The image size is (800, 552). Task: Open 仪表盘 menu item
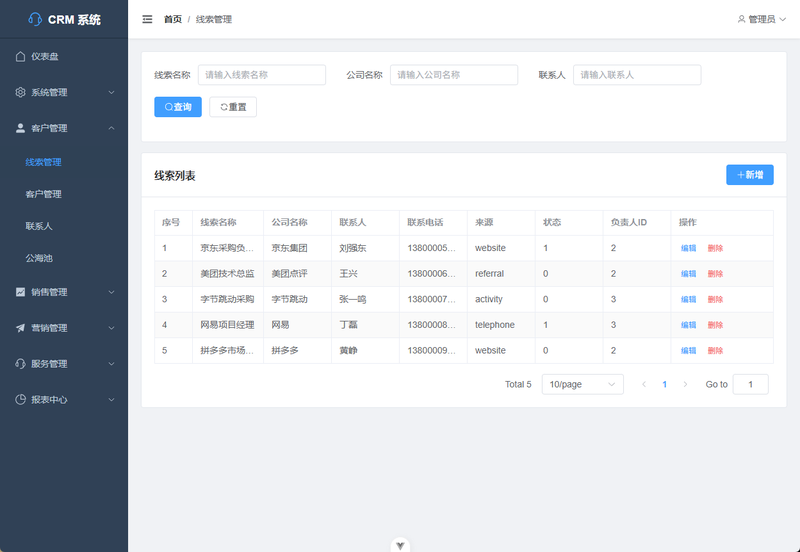64,57
